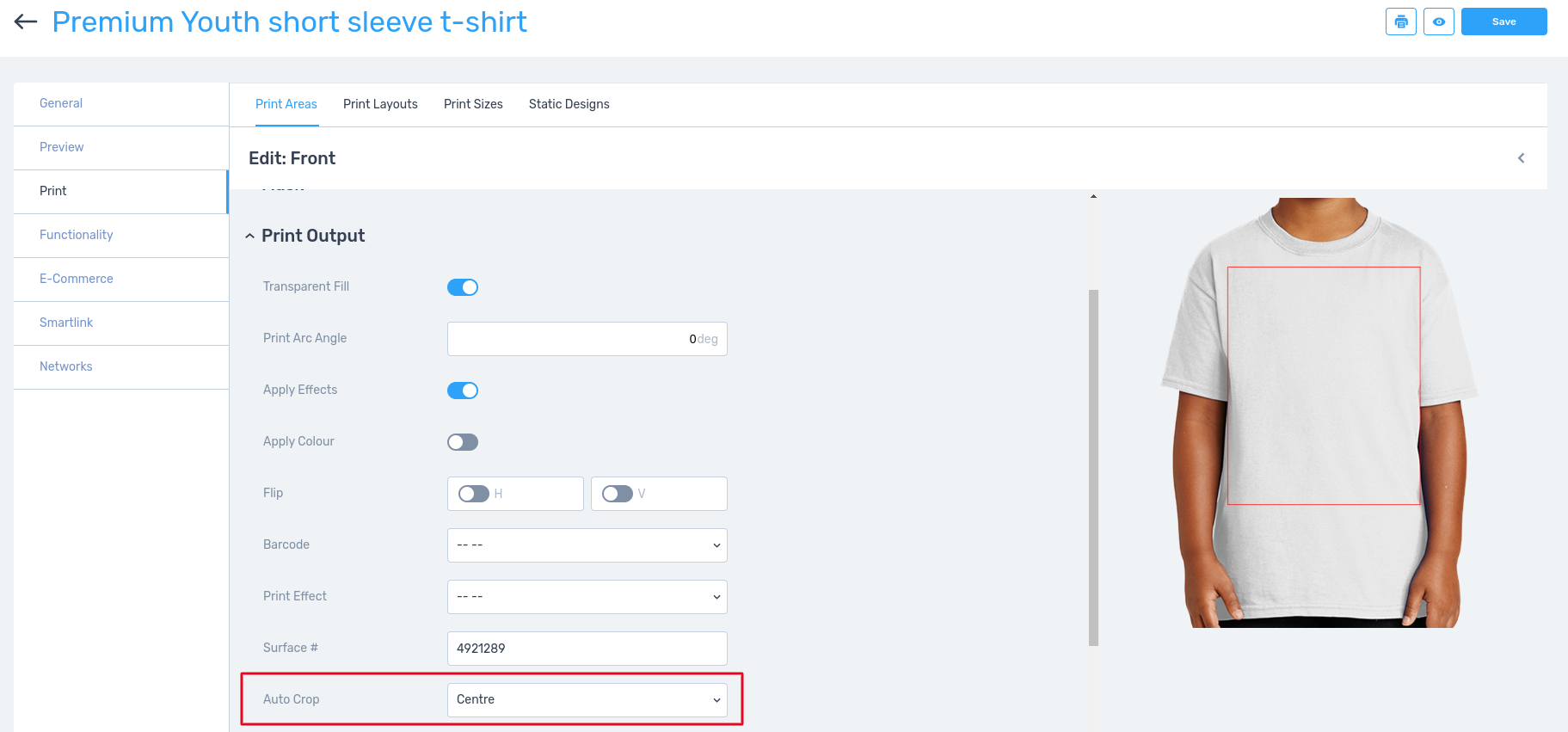Viewport: 1568px width, 732px height.
Task: Click the print icon button
Action: coord(1400,22)
